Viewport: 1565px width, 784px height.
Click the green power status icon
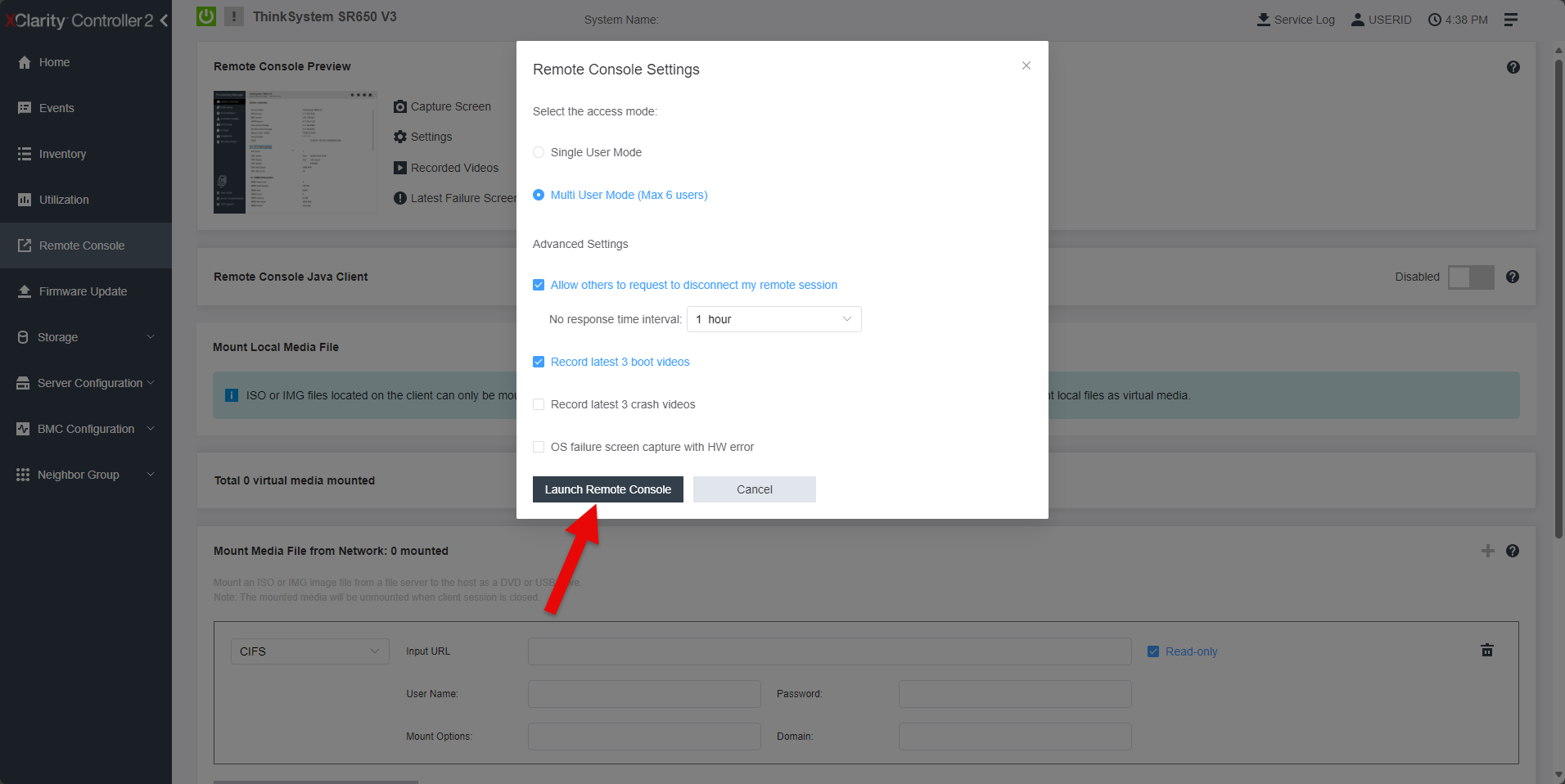tap(206, 16)
